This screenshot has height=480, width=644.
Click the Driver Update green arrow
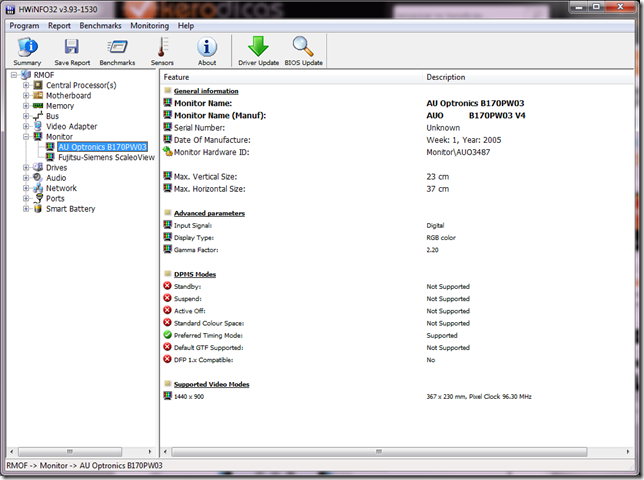pos(258,46)
